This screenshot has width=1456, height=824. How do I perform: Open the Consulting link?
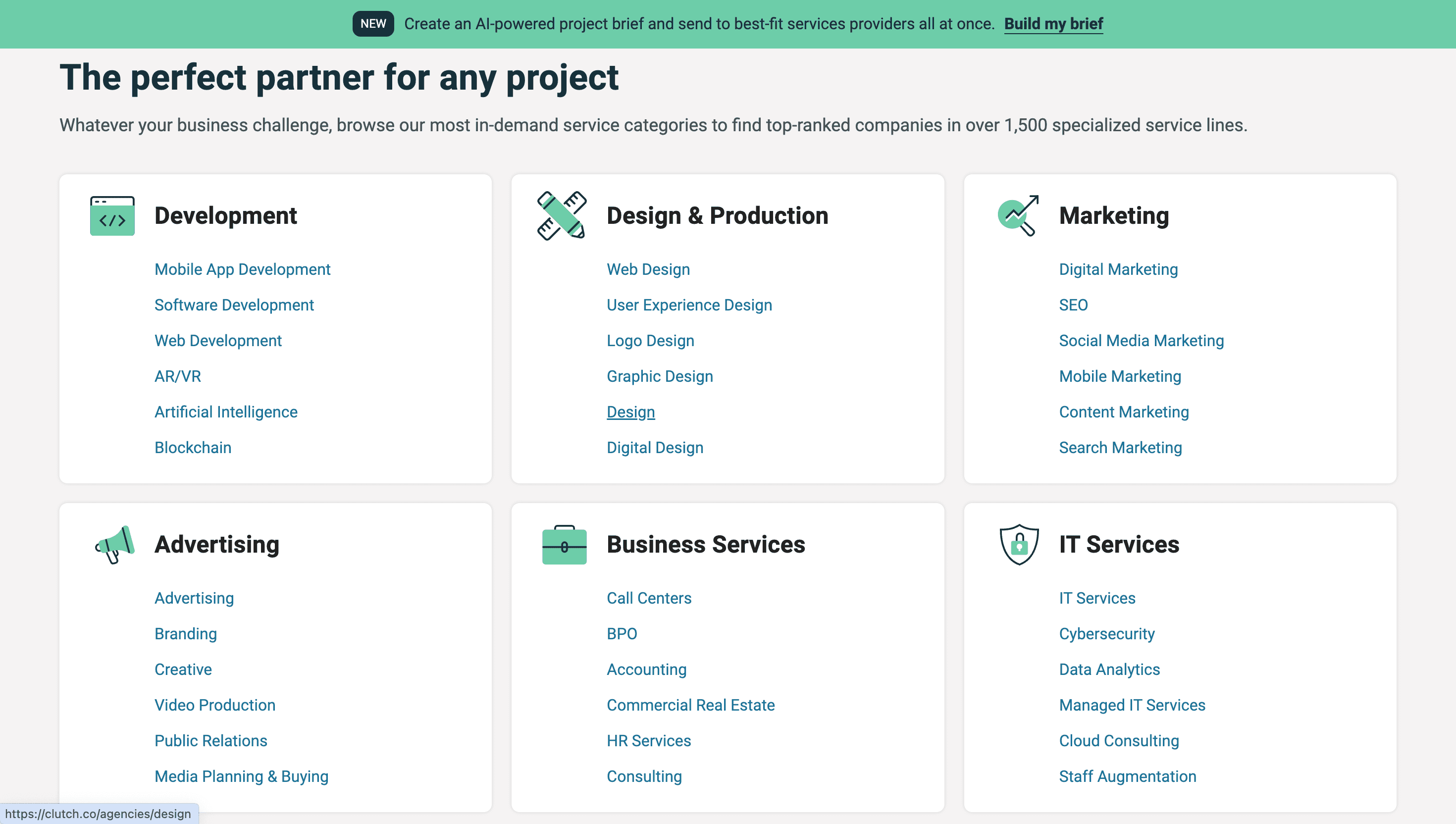click(x=644, y=776)
